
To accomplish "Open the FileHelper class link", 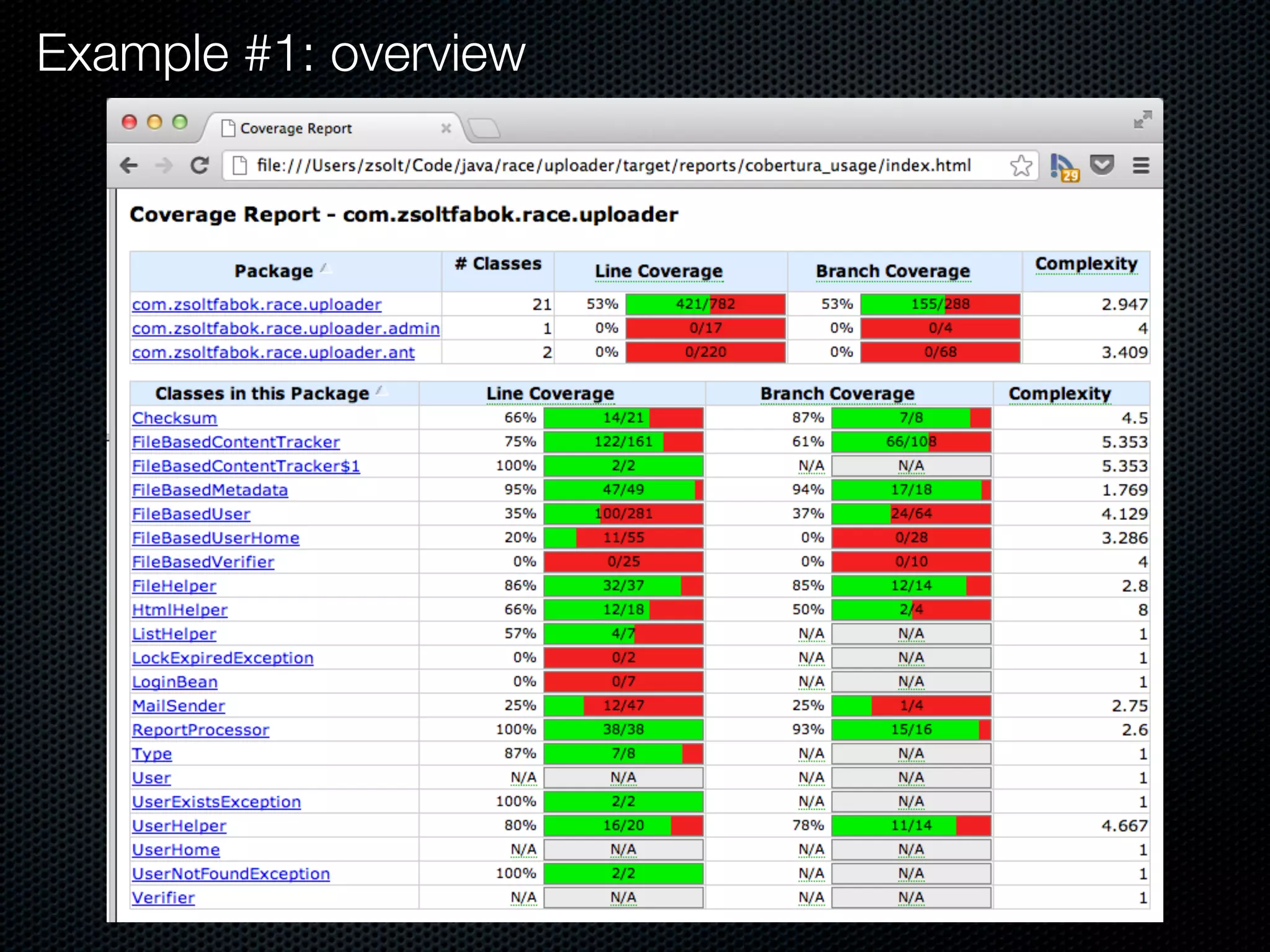I will point(174,586).
